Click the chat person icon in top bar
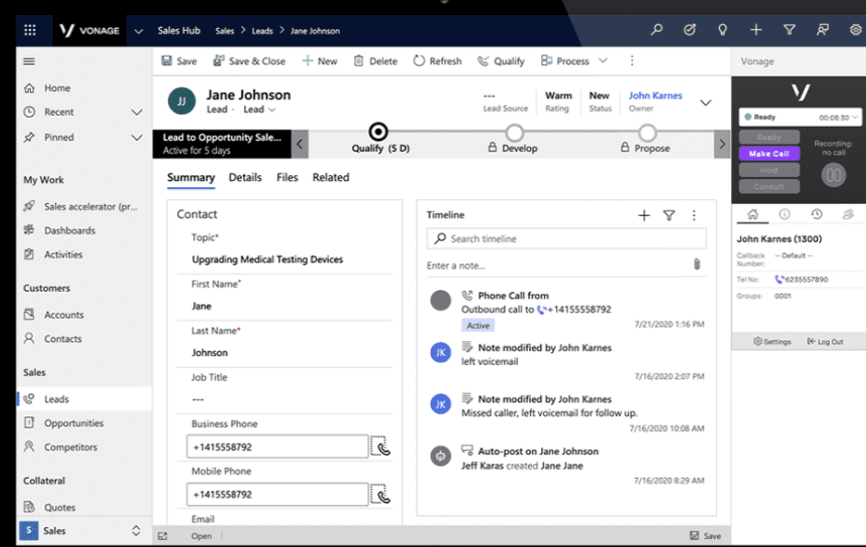Viewport: 866px width, 547px height. click(822, 30)
